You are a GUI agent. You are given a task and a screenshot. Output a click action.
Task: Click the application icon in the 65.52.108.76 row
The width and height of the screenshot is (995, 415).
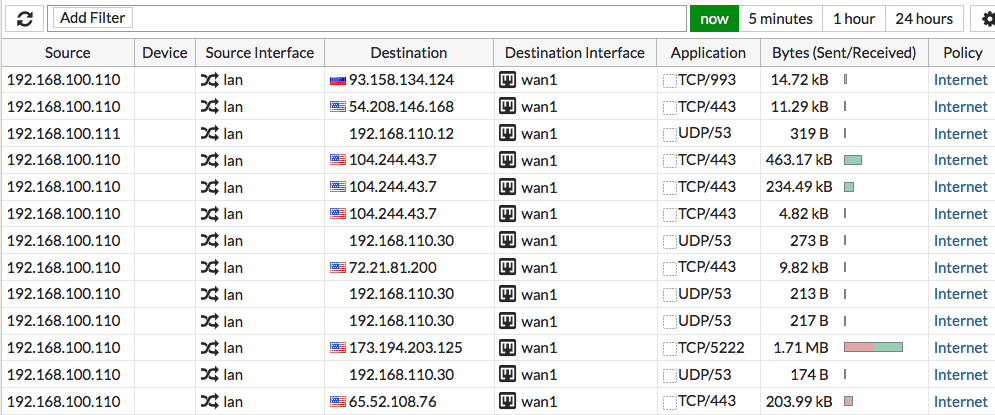pyautogui.click(x=669, y=402)
